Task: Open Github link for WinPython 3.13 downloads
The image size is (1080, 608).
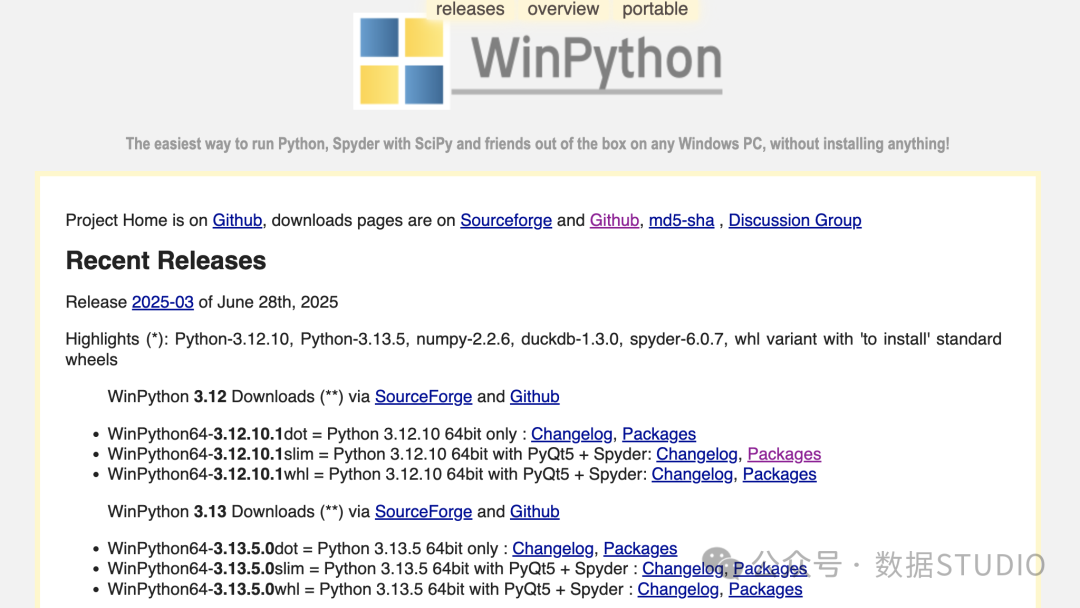Action: [x=534, y=512]
